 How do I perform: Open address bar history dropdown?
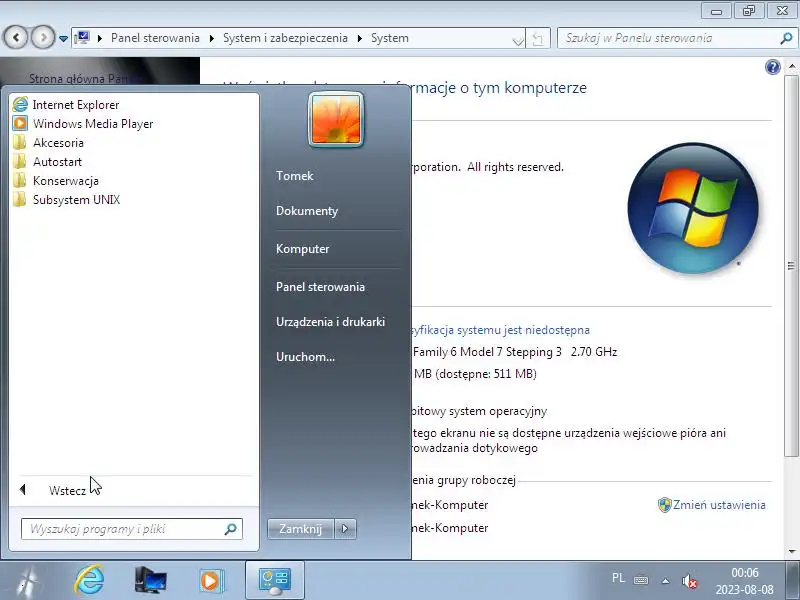click(518, 40)
